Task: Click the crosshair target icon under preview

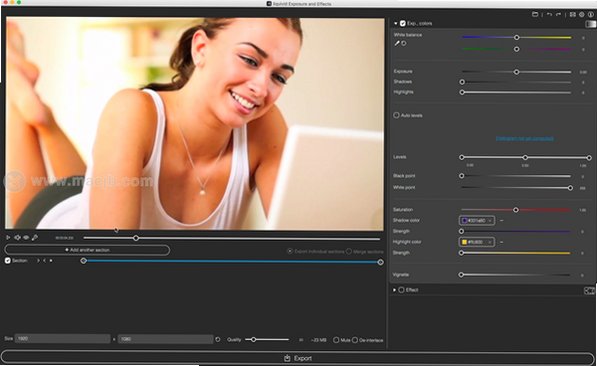Action: click(17, 238)
